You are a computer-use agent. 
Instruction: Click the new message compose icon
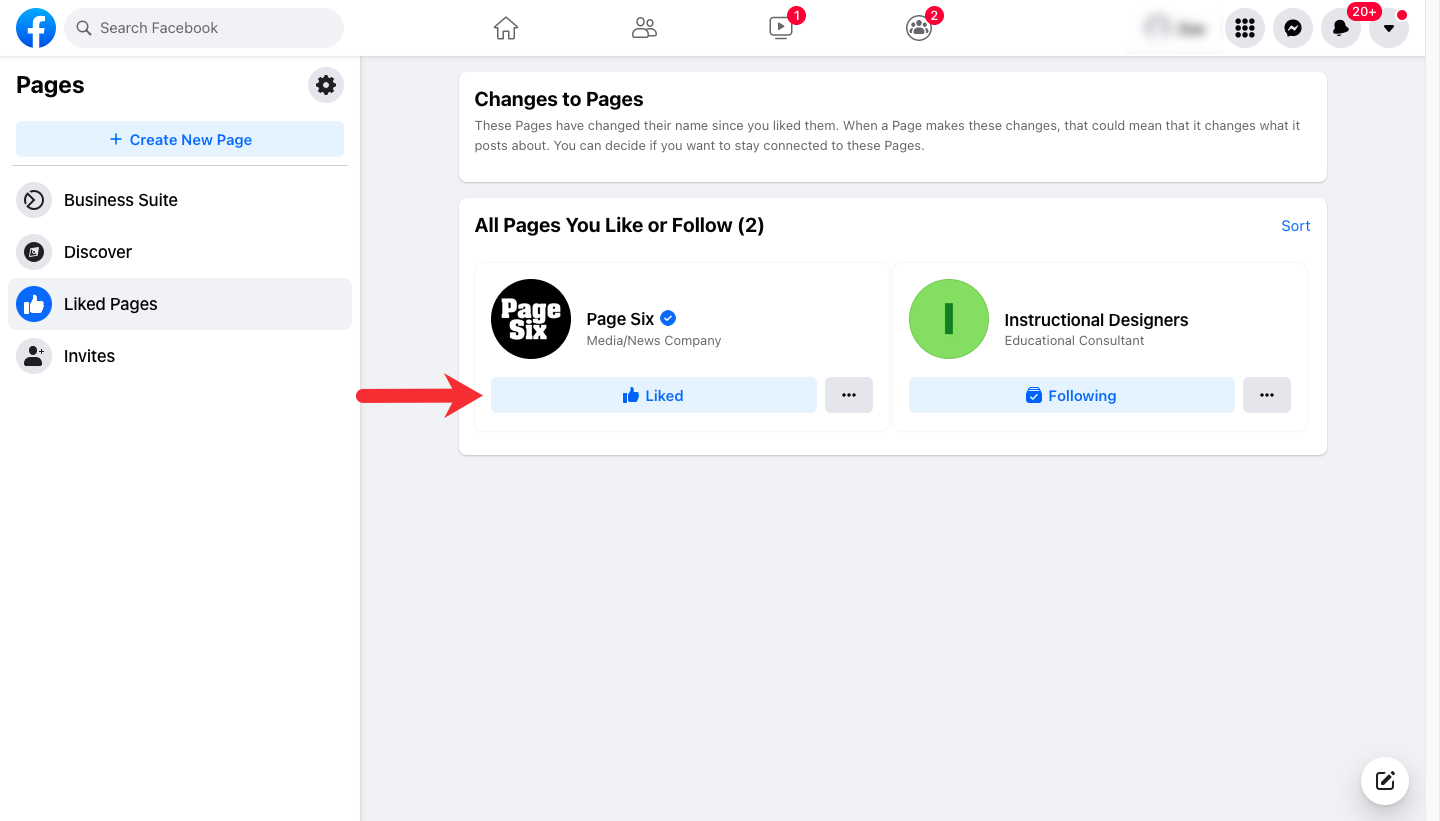tap(1385, 781)
